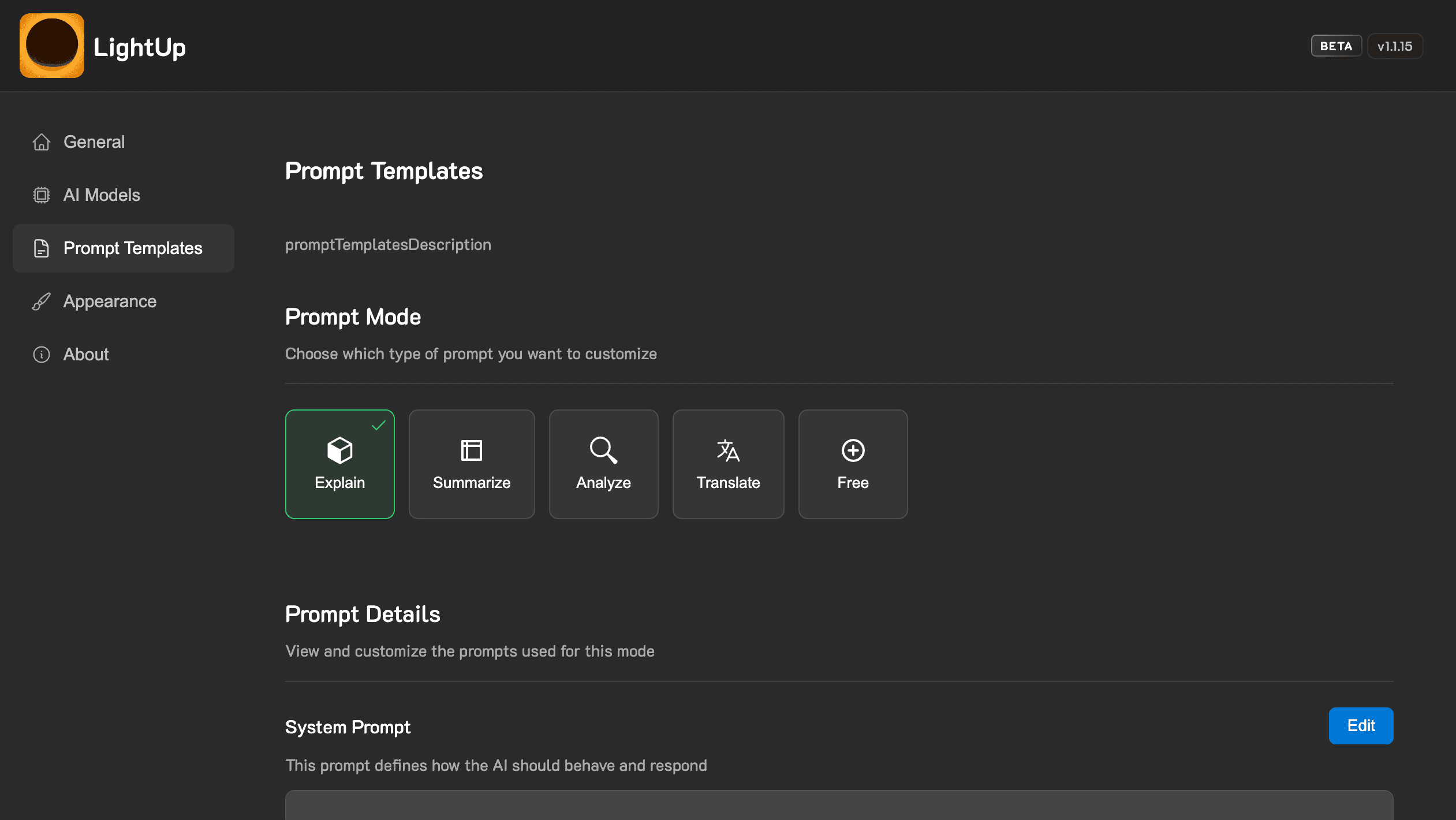Open Appearance settings
1456x820 pixels.
(x=110, y=301)
